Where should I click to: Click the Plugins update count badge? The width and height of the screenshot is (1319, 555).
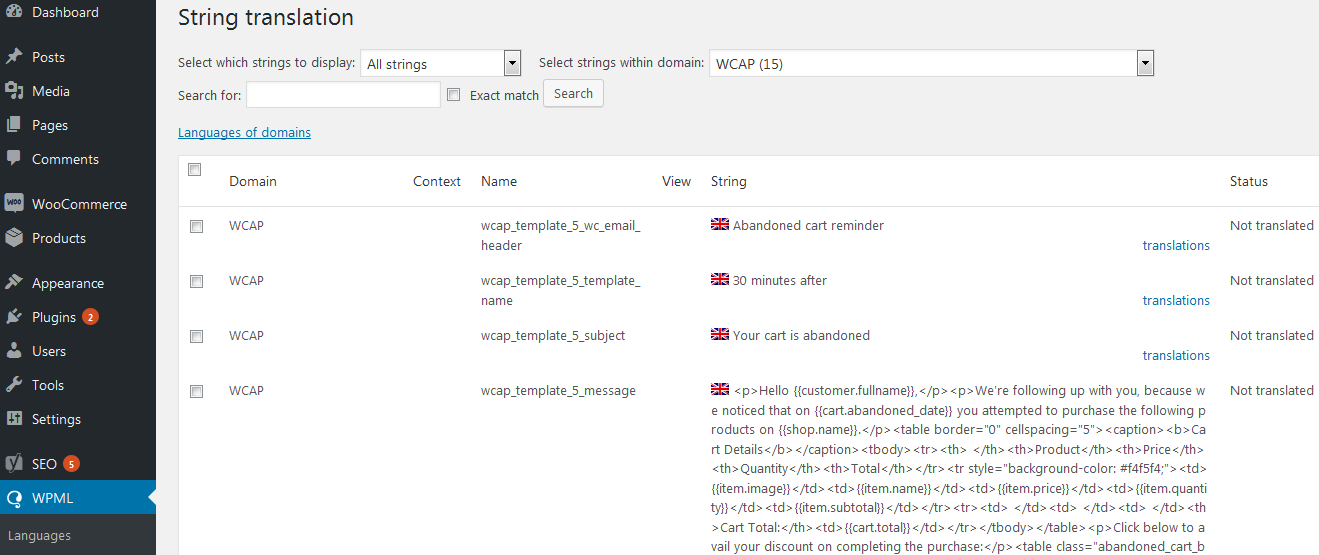[x=90, y=317]
